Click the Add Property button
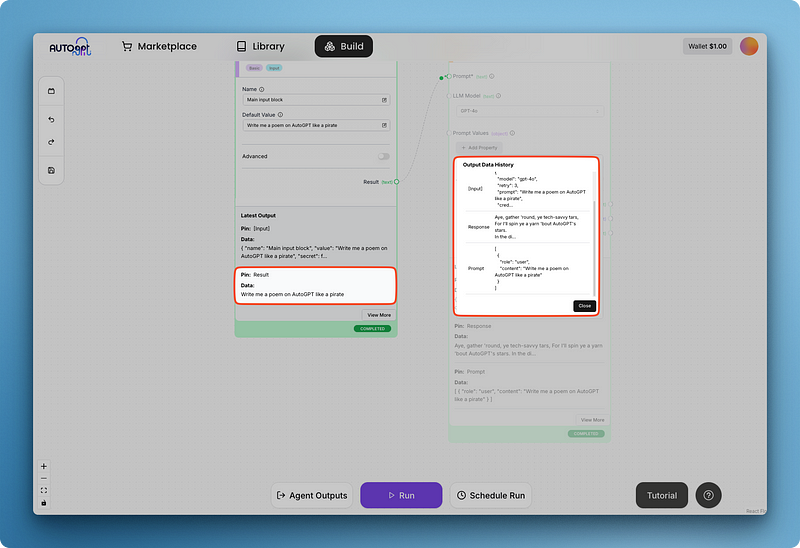 click(479, 147)
